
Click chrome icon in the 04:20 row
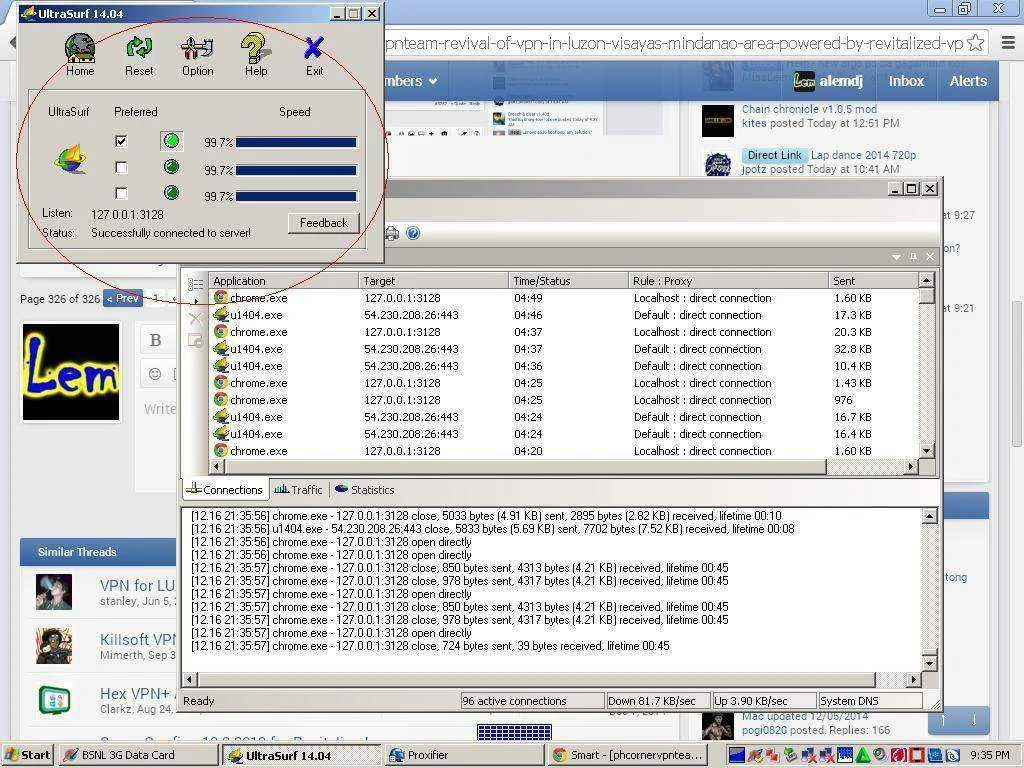pos(221,451)
